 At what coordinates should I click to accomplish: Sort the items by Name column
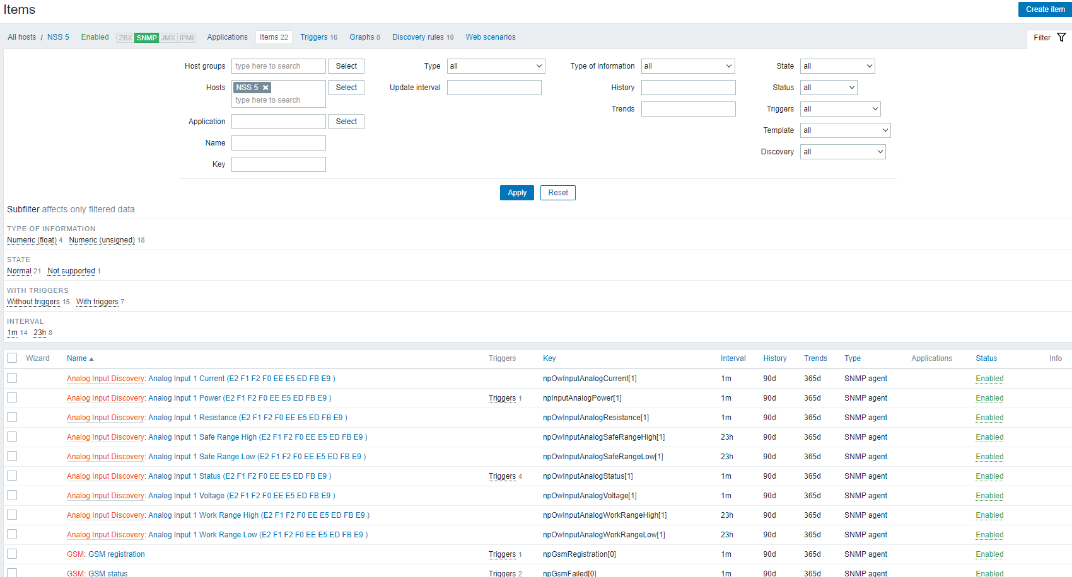tap(77, 358)
